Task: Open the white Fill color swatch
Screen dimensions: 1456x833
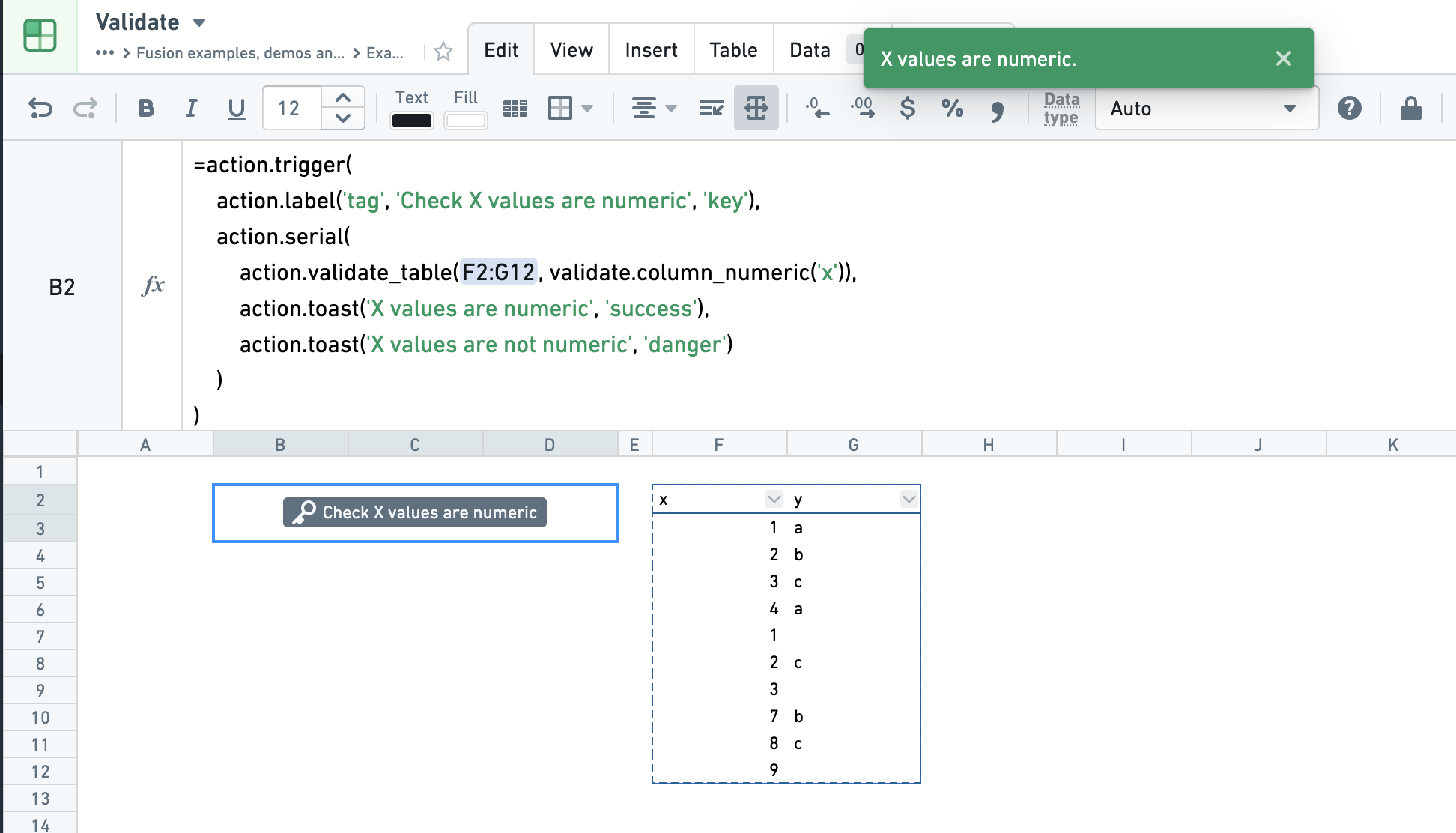Action: (465, 120)
